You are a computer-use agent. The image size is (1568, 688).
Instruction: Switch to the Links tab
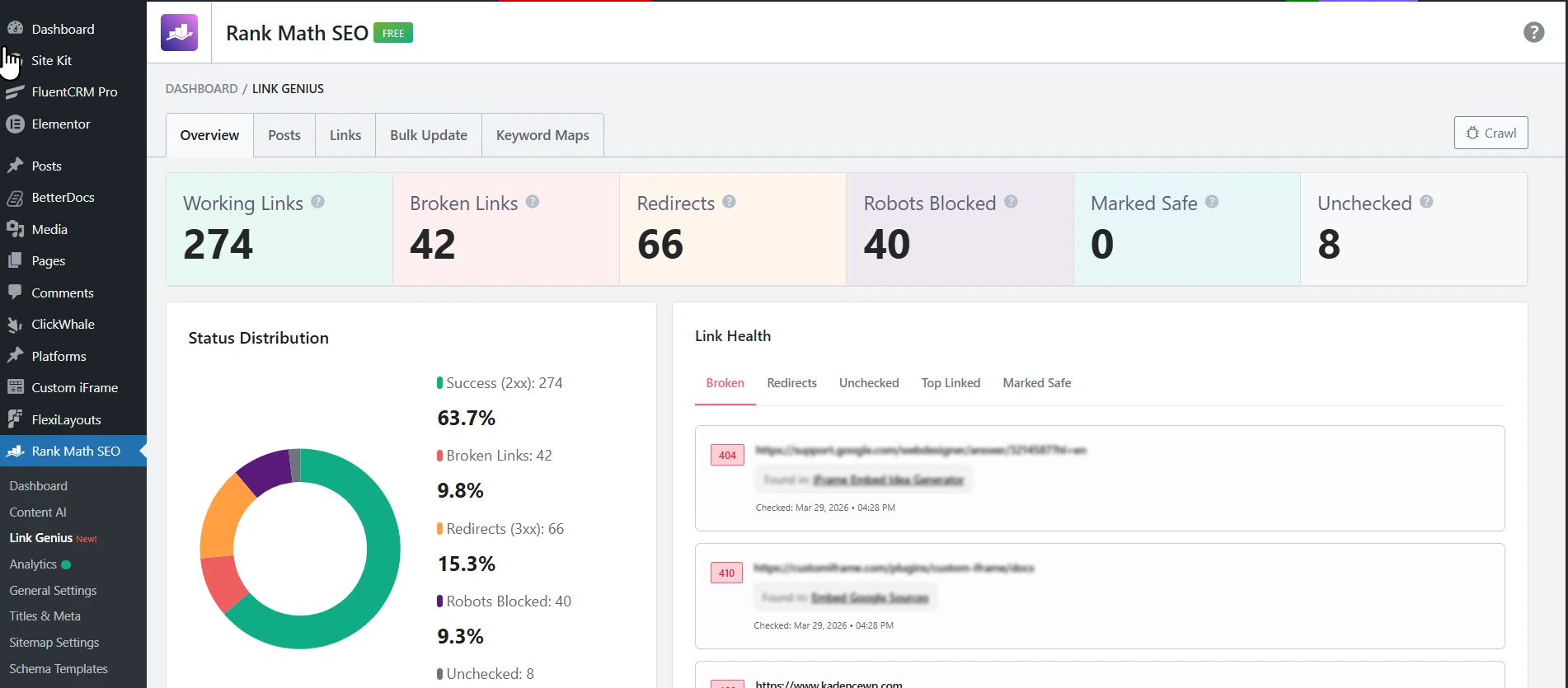point(345,135)
